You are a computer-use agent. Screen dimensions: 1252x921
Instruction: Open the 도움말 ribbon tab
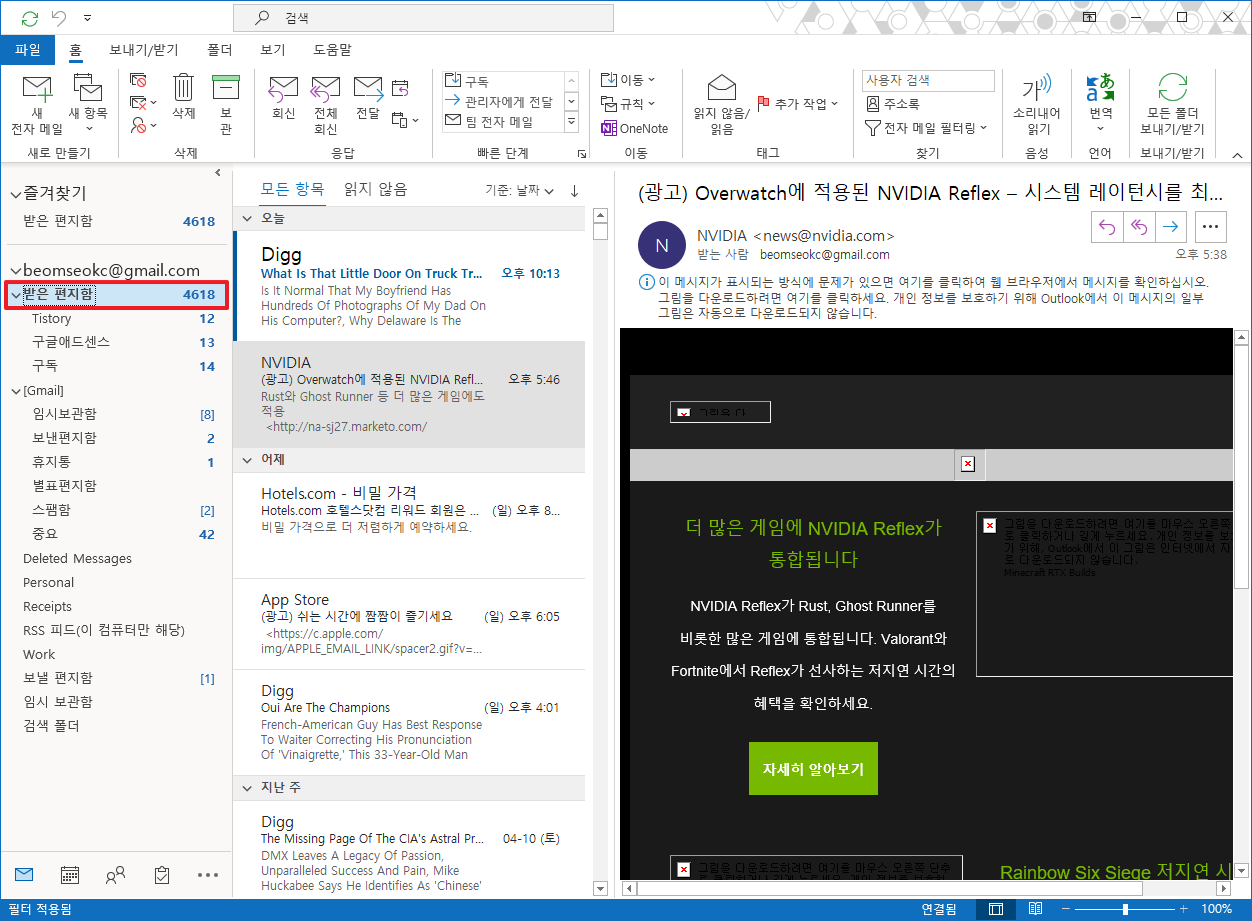click(x=332, y=49)
